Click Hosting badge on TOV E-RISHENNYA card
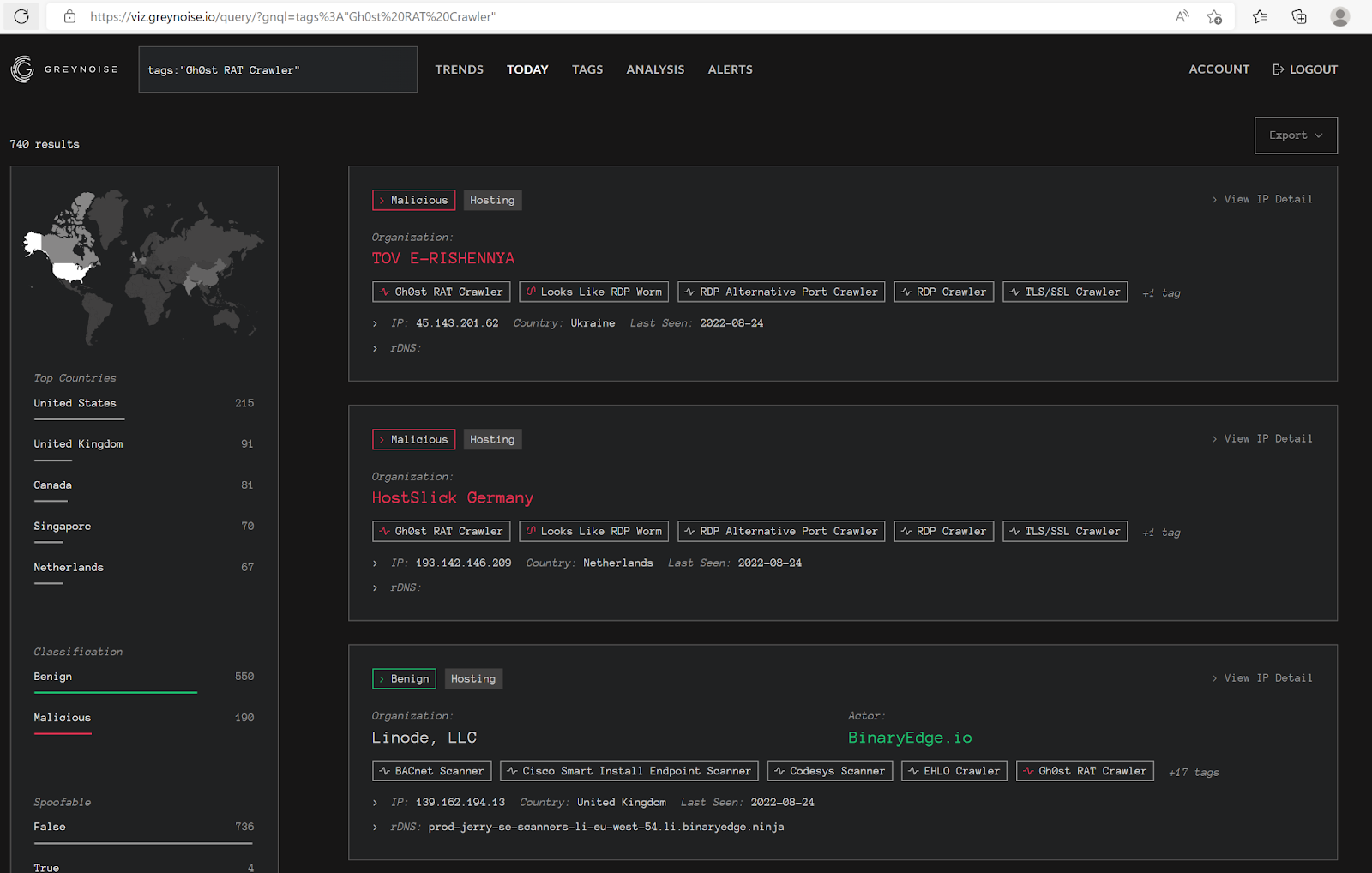The image size is (1372, 873). [492, 200]
